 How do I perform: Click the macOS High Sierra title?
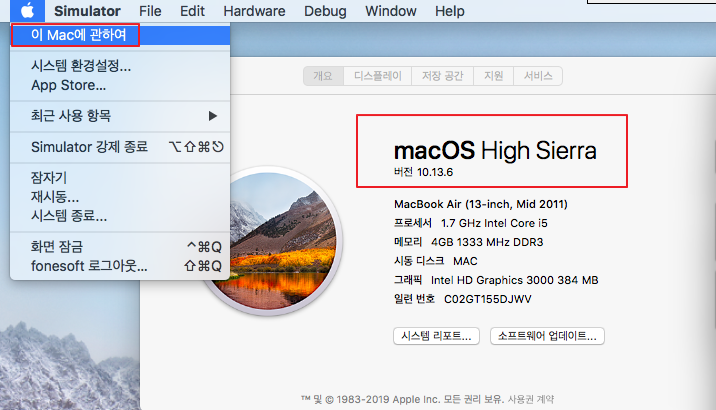click(495, 151)
